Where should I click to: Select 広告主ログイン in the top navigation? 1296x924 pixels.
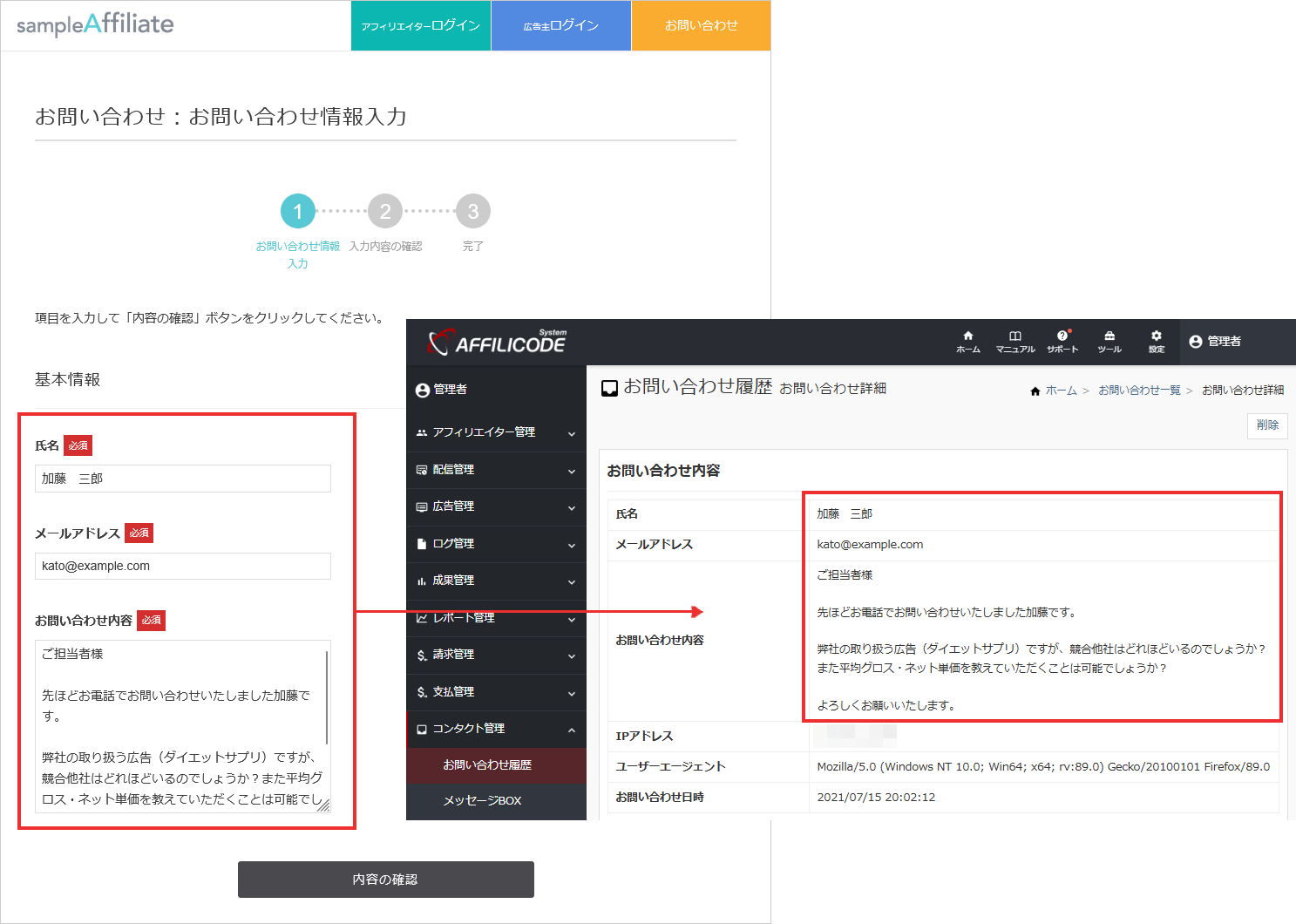(x=560, y=25)
